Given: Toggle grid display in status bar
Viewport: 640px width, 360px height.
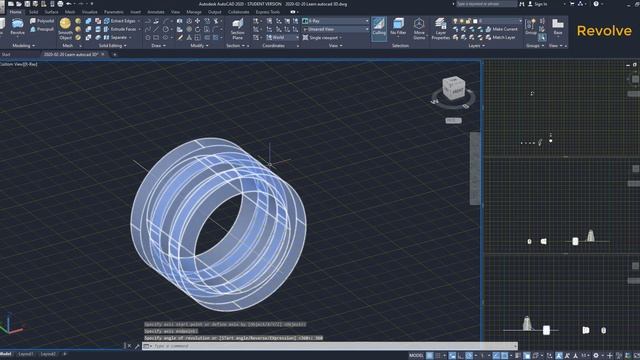Looking at the screenshot, I should [x=430, y=356].
